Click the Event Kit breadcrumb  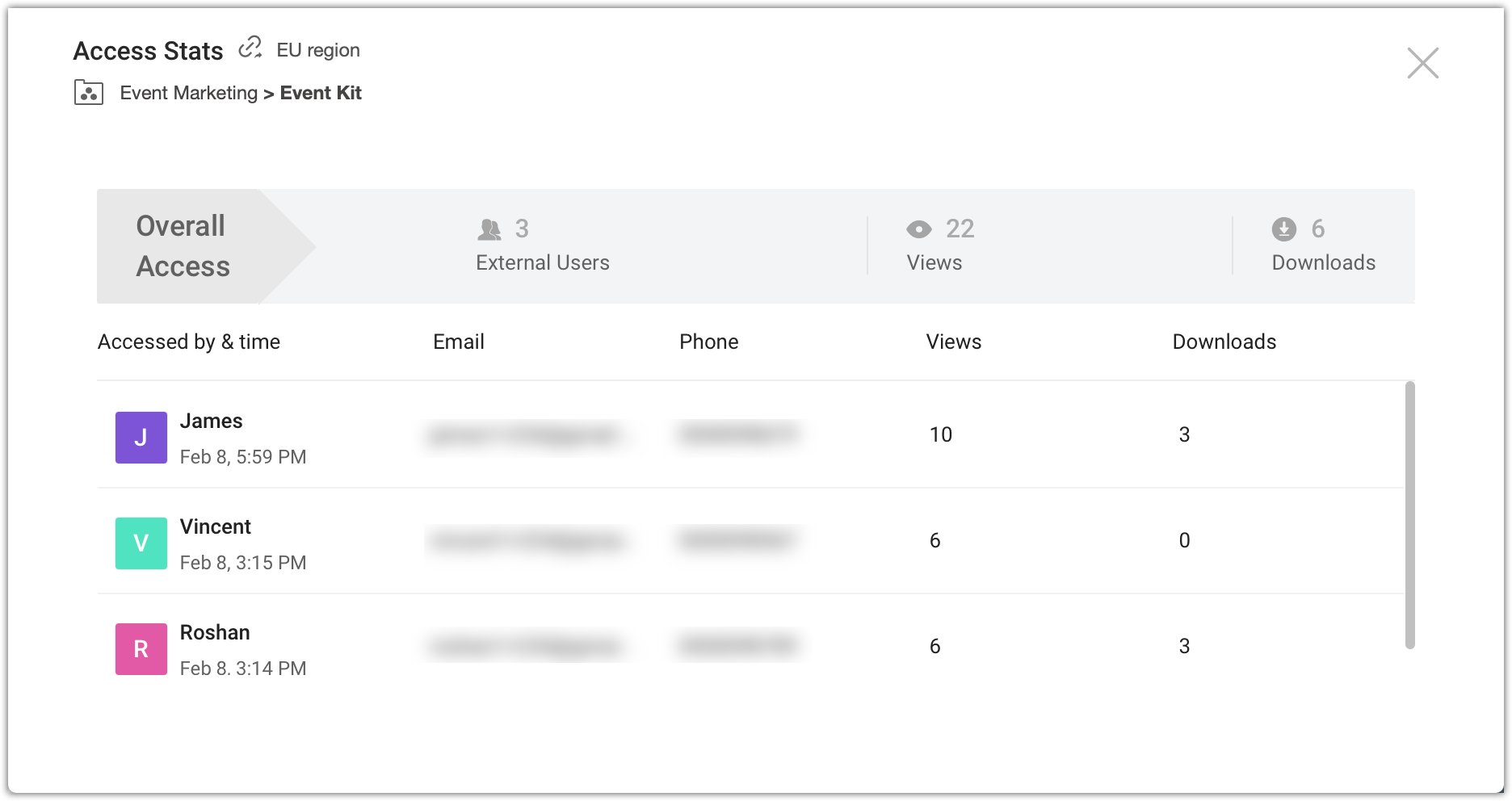click(321, 93)
